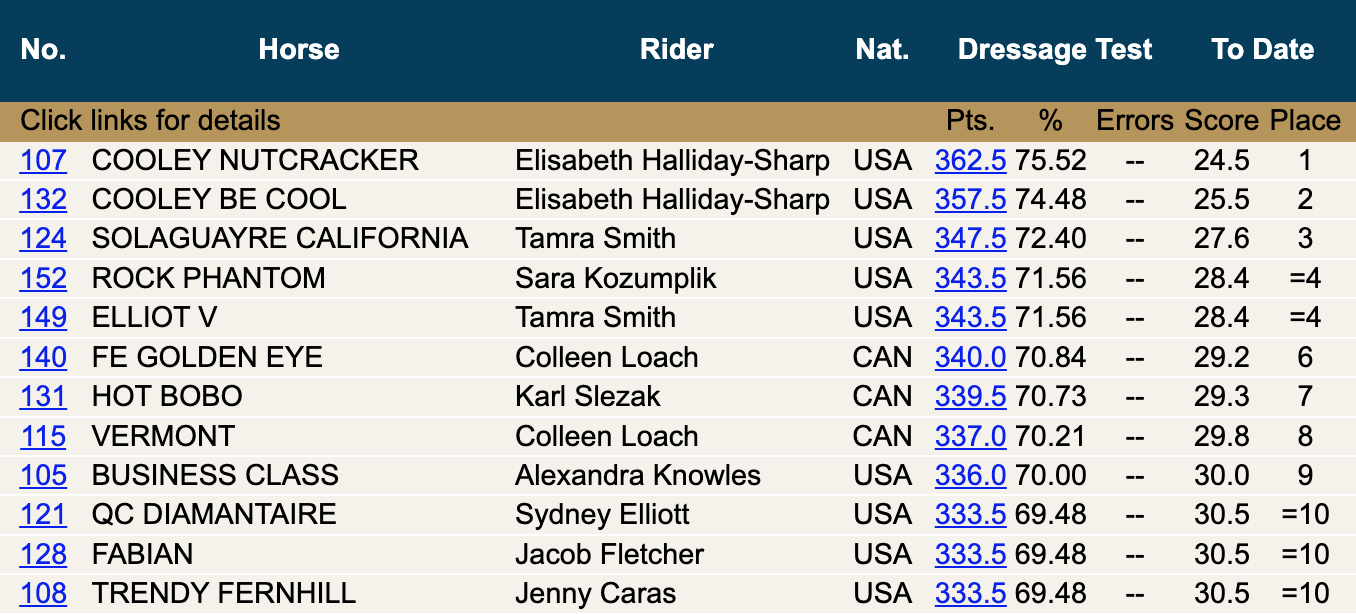Open entry number 108 for Trendy Fernhill
The width and height of the screenshot is (1356, 614).
tap(43, 593)
